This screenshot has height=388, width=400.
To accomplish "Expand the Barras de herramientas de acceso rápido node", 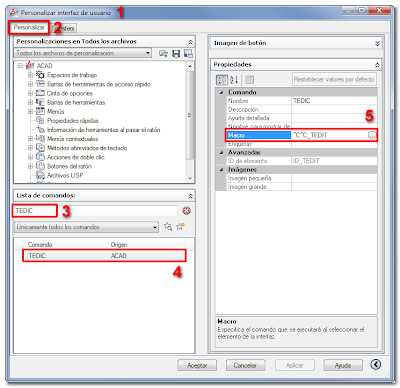I will point(30,84).
